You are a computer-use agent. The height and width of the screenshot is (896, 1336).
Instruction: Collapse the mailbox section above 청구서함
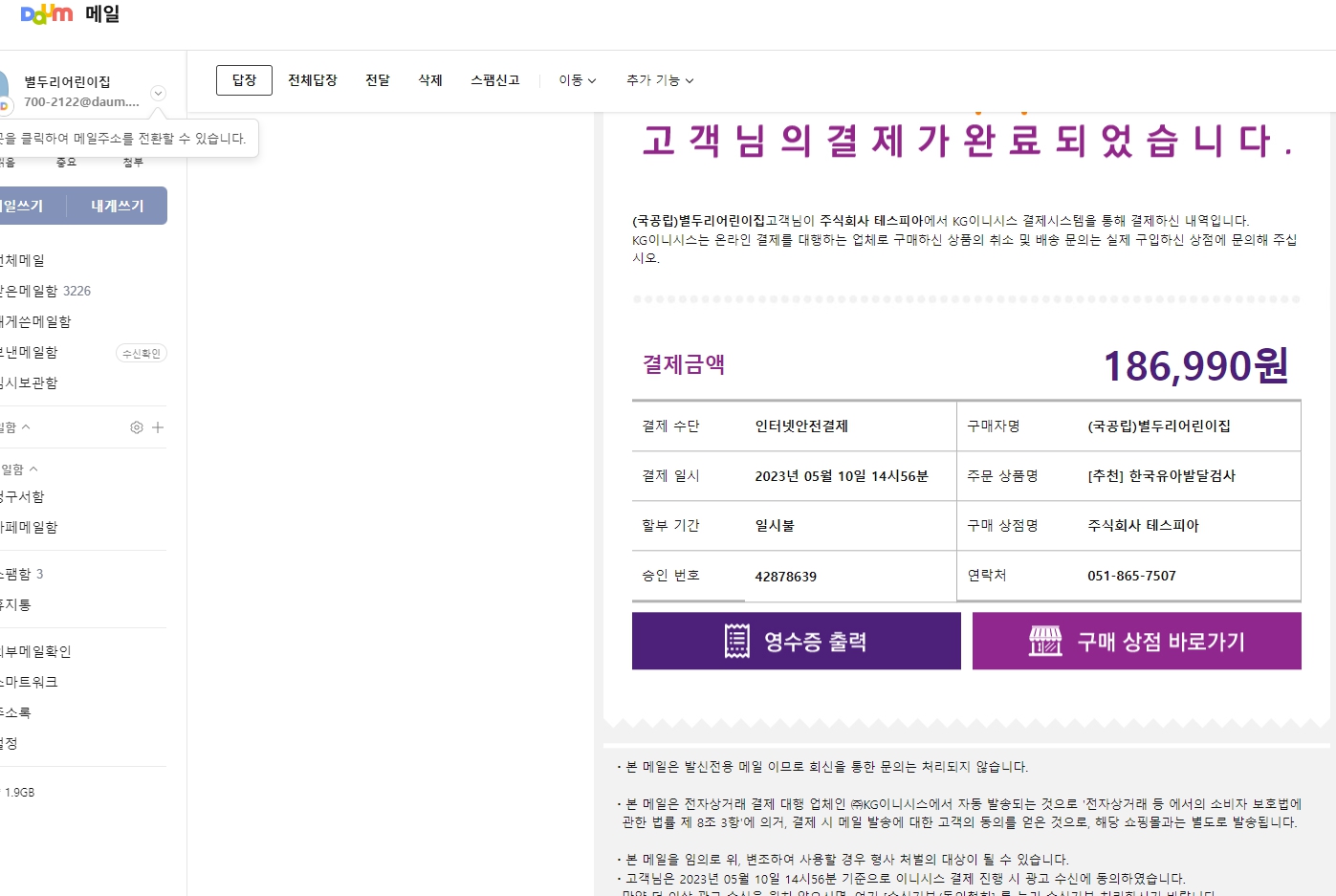click(33, 470)
